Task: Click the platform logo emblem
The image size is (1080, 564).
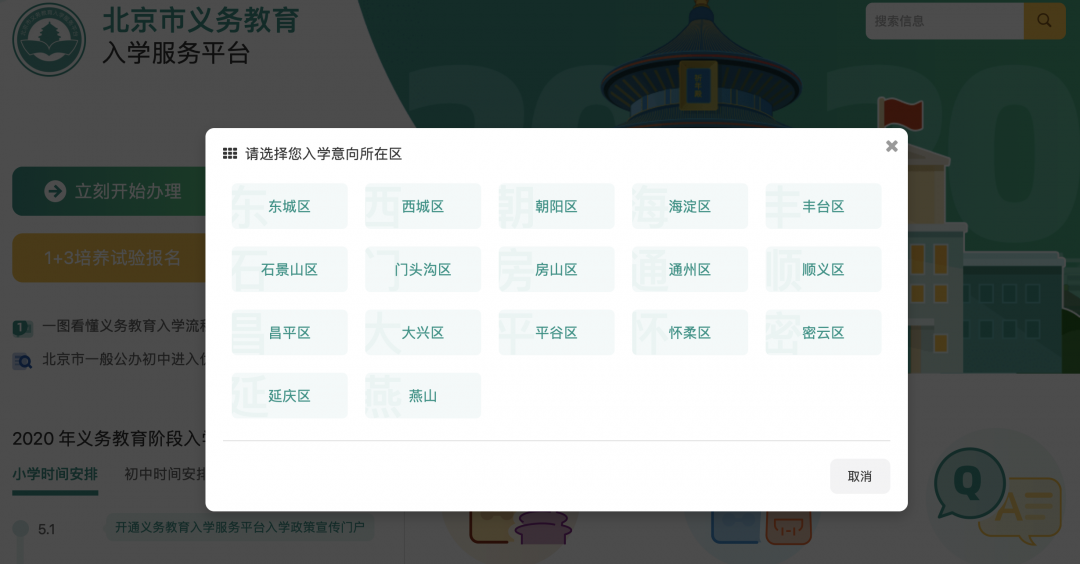Action: 49,39
